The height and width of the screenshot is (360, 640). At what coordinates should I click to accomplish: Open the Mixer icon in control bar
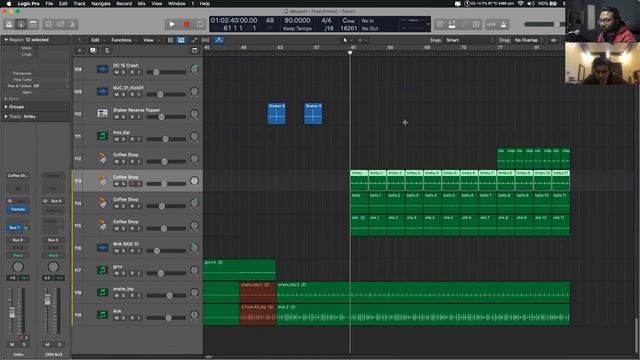tap(60, 24)
